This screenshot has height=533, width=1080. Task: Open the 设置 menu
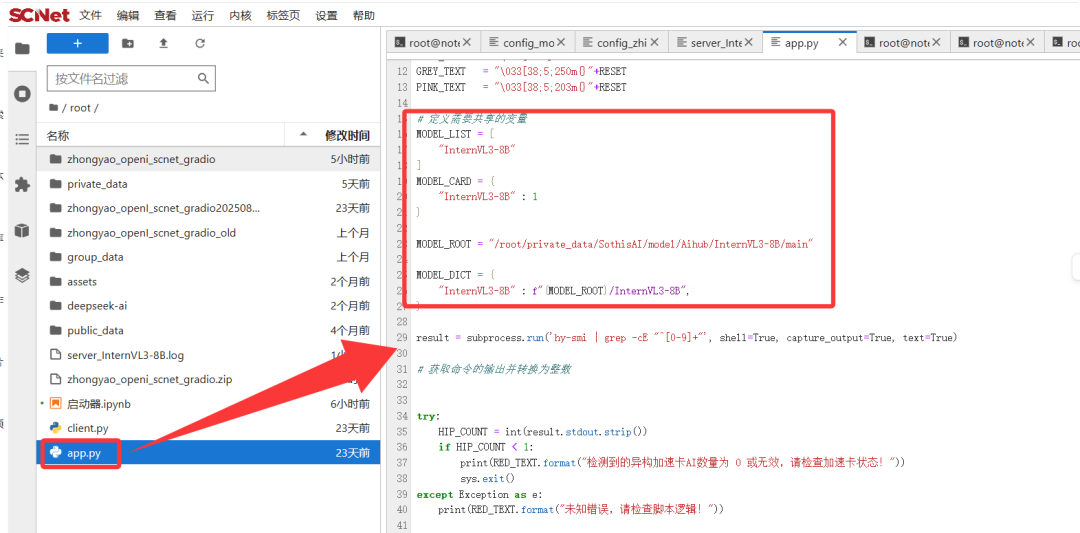pos(326,15)
